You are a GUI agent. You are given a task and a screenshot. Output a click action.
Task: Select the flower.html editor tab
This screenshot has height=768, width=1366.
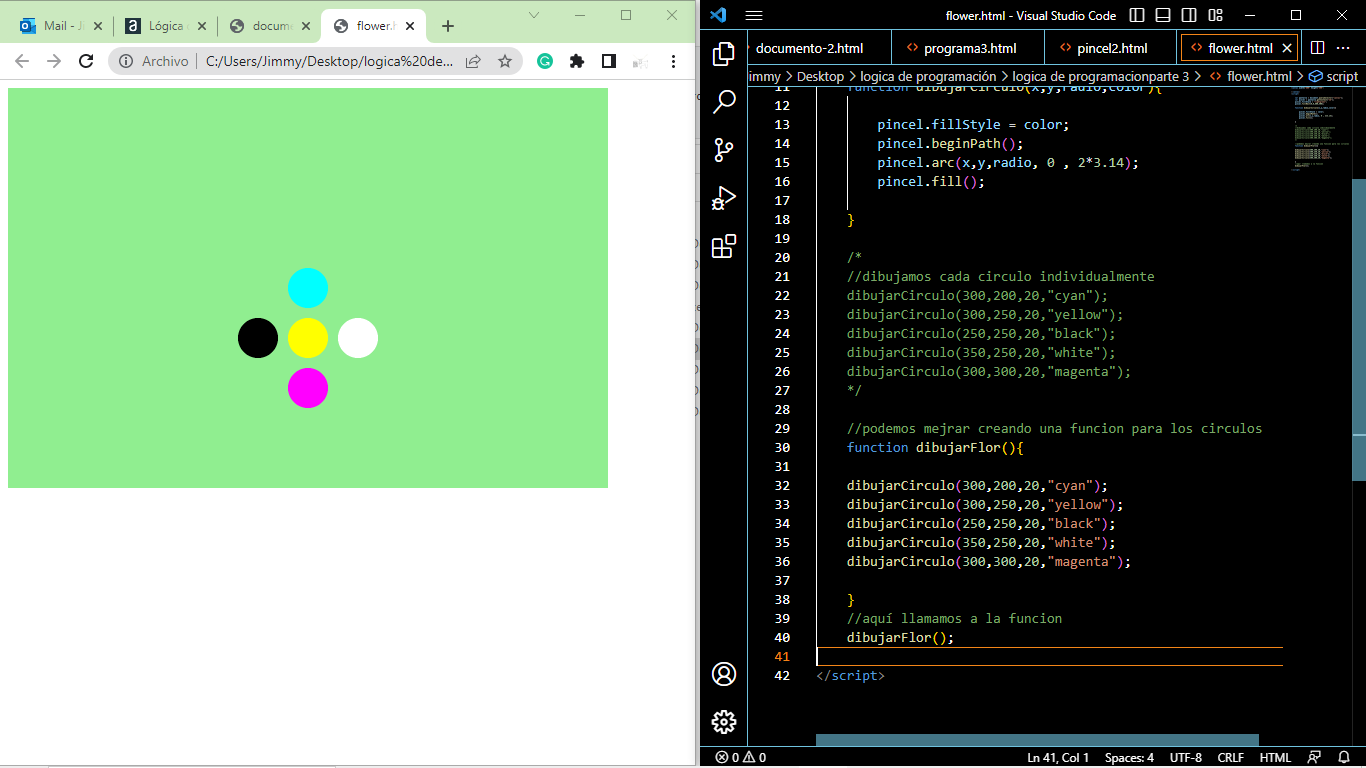[1240, 48]
